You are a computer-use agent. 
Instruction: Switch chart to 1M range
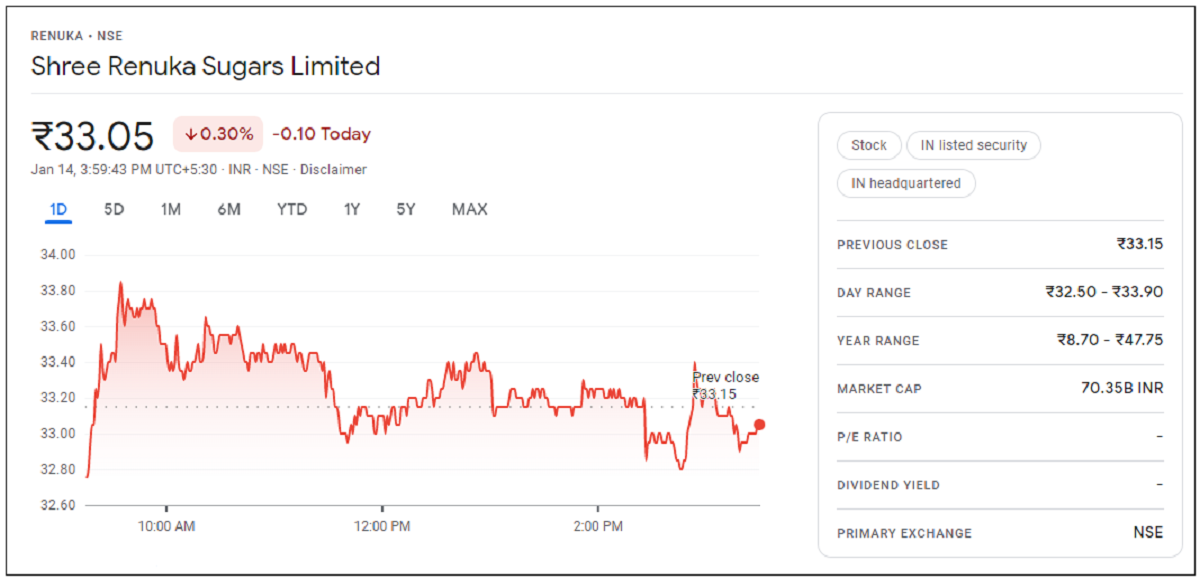point(170,209)
